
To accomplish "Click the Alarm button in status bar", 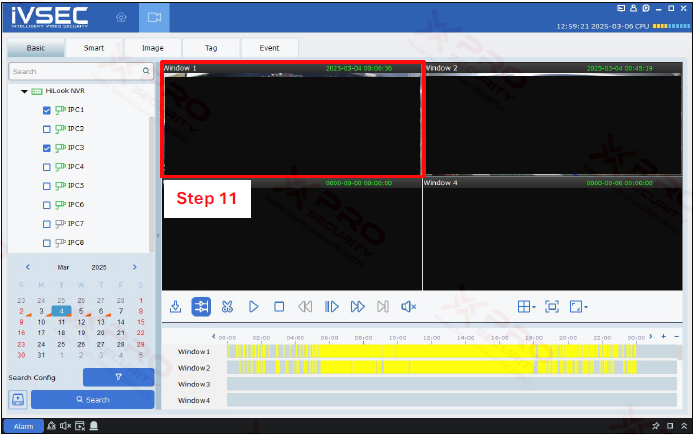I will [x=23, y=426].
